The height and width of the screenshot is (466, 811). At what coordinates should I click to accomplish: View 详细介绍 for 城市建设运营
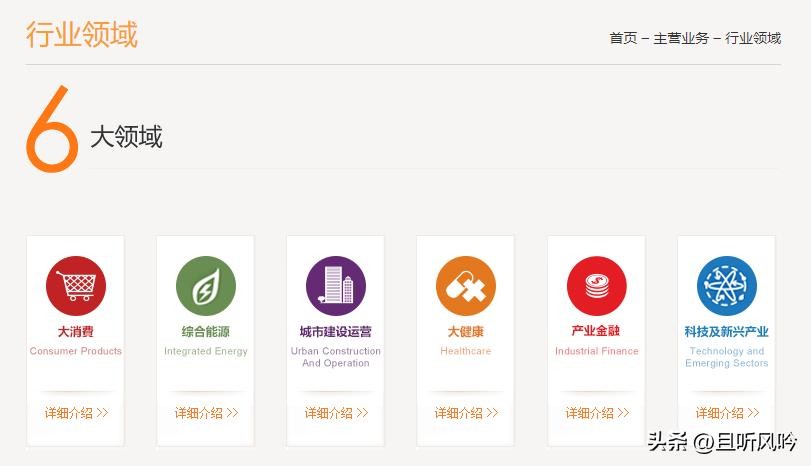(x=336, y=413)
